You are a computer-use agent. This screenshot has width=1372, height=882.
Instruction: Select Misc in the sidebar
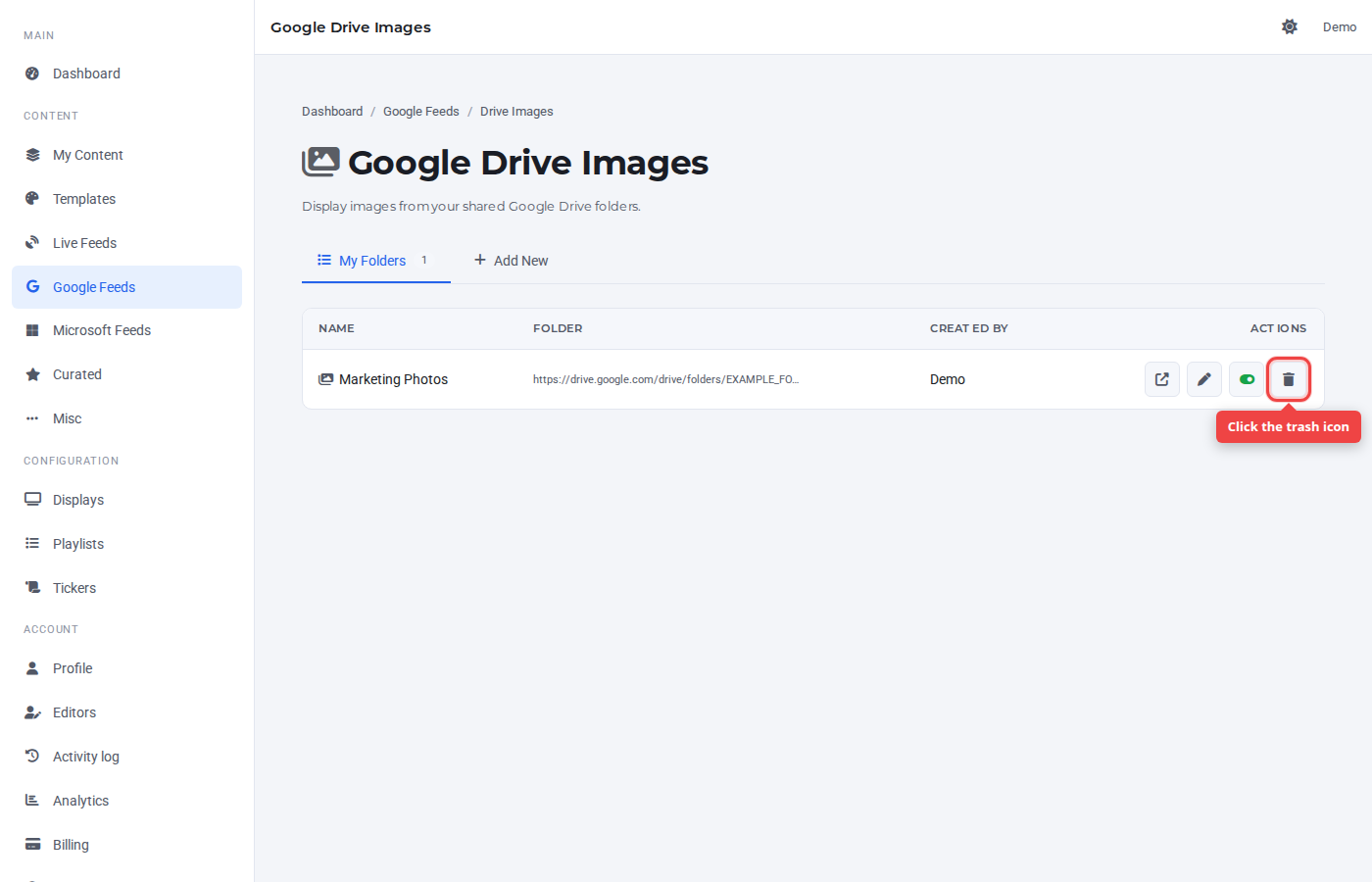click(x=126, y=418)
